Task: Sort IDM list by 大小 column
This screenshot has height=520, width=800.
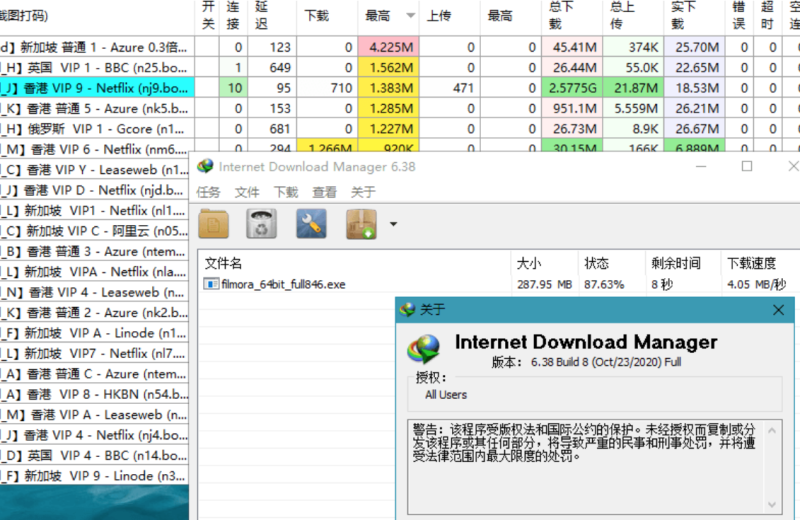Action: 544,263
